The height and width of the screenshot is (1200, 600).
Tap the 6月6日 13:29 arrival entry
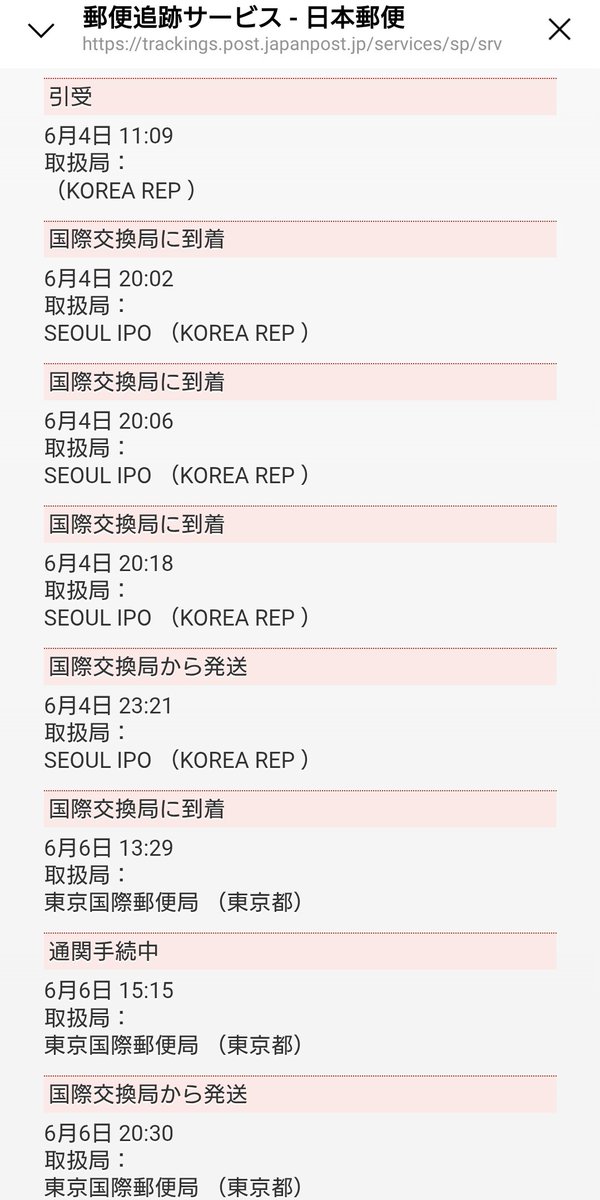point(109,848)
